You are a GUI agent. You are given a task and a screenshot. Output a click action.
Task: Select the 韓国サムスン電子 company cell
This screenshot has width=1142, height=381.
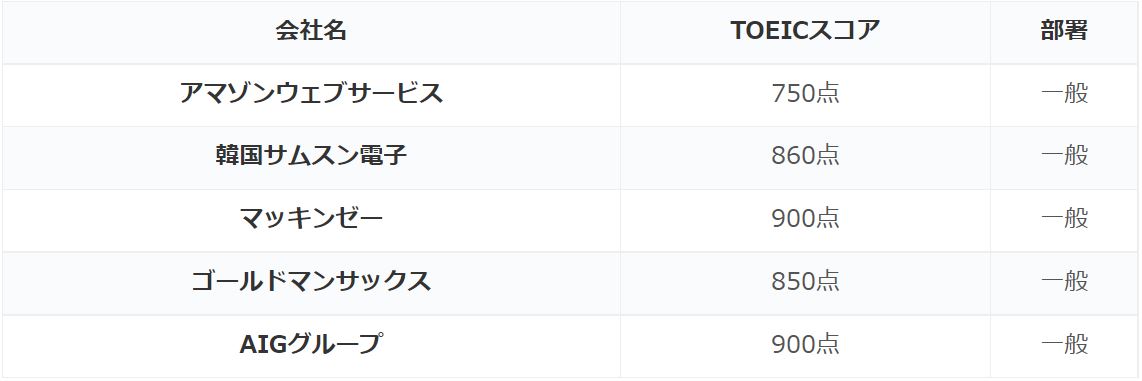pyautogui.click(x=311, y=157)
